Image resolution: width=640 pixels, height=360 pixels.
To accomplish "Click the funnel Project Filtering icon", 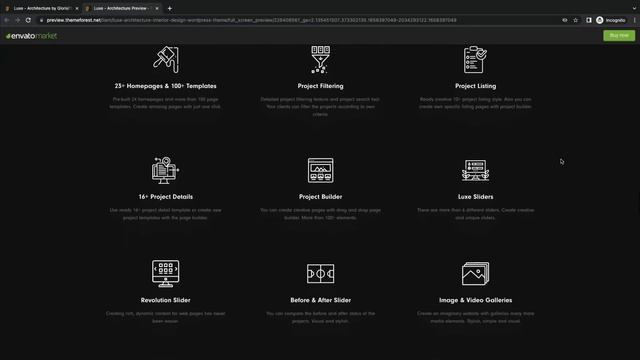I will (320, 59).
